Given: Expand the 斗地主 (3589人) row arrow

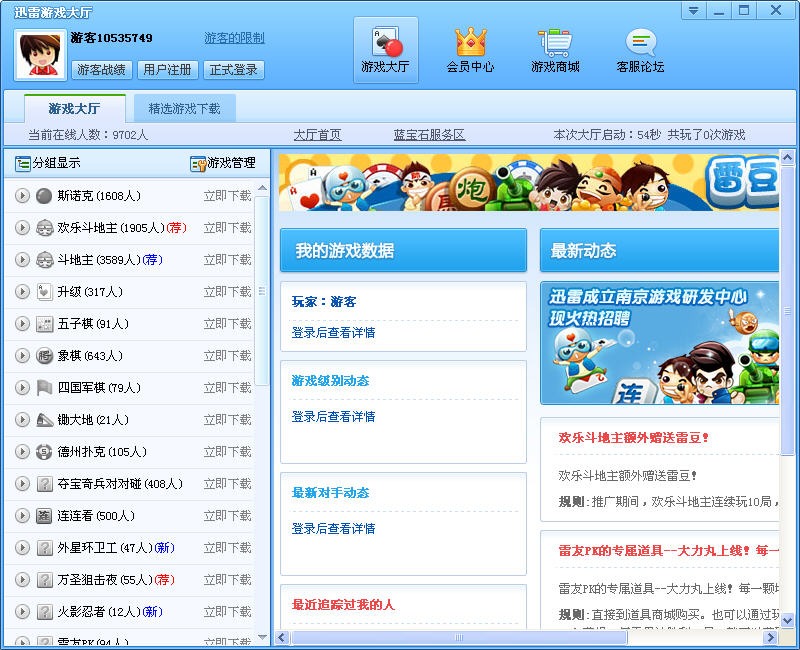Looking at the screenshot, I should pyautogui.click(x=22, y=260).
